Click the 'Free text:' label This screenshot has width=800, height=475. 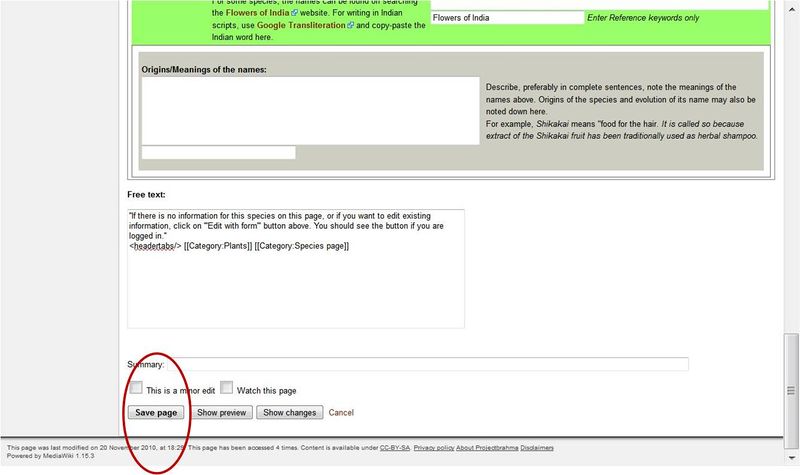pyautogui.click(x=146, y=194)
